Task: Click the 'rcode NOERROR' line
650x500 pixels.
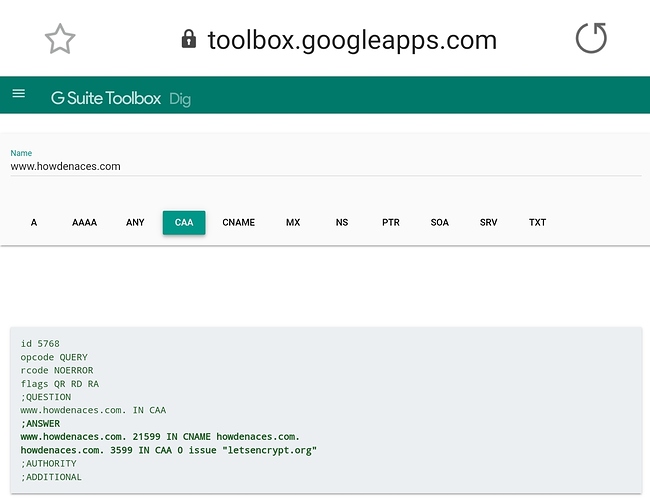Action: 57,370
